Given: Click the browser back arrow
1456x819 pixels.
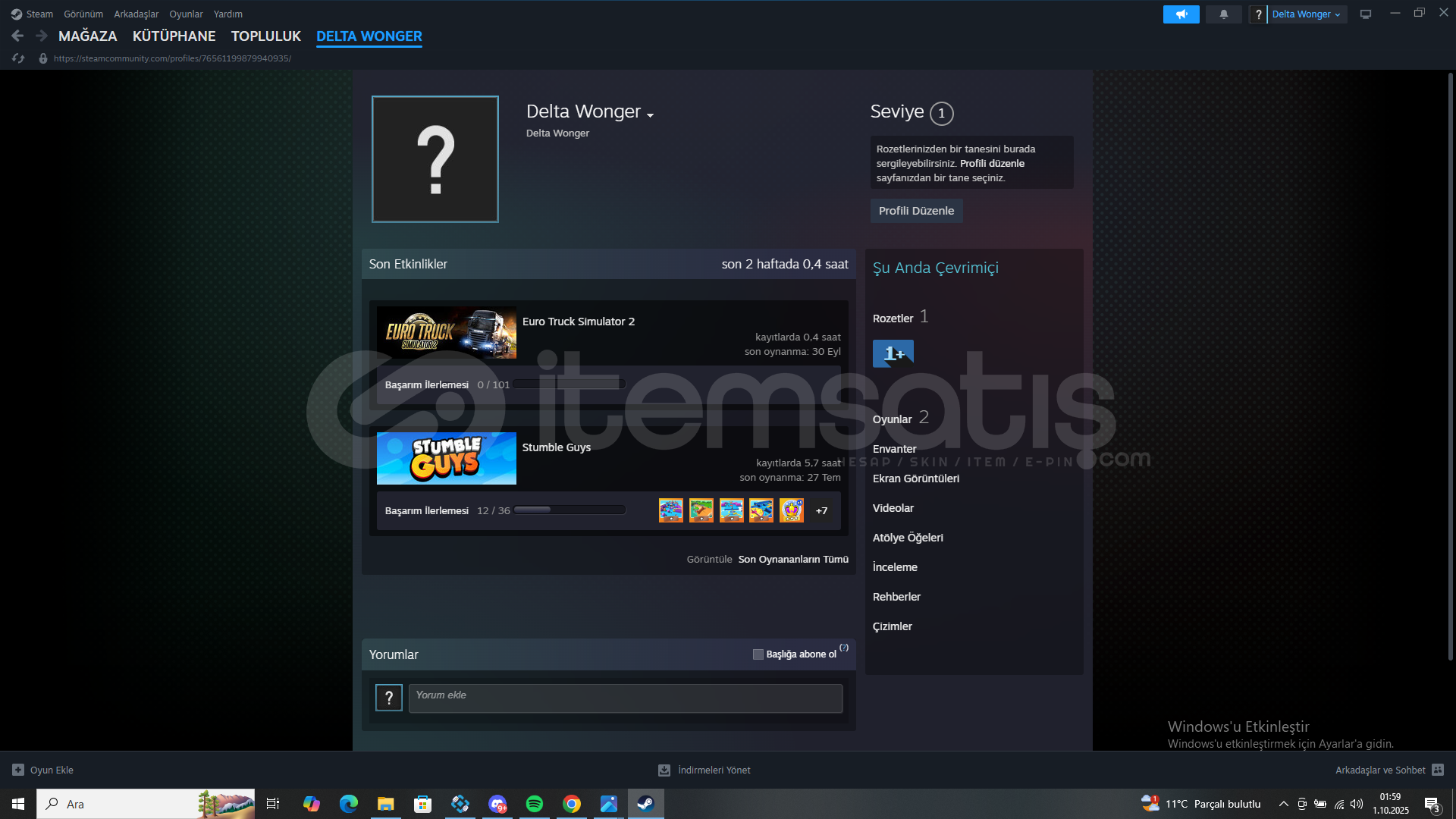Looking at the screenshot, I should [x=17, y=36].
